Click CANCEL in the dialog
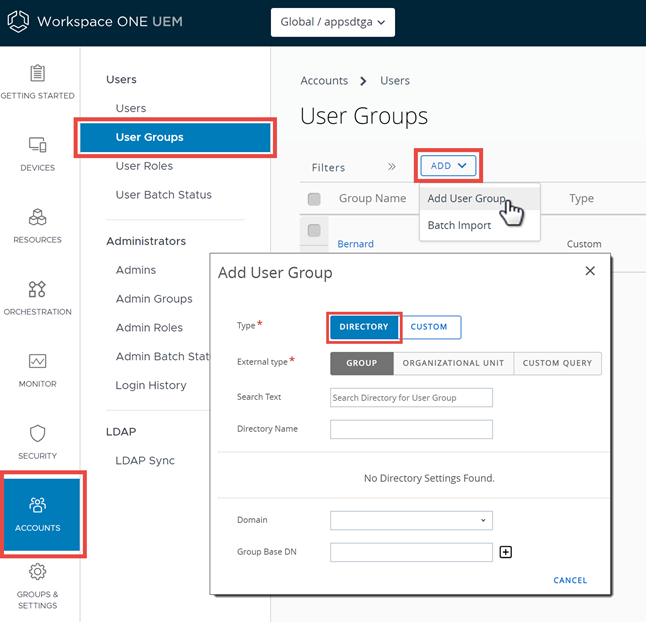This screenshot has height=622, width=646. [570, 580]
